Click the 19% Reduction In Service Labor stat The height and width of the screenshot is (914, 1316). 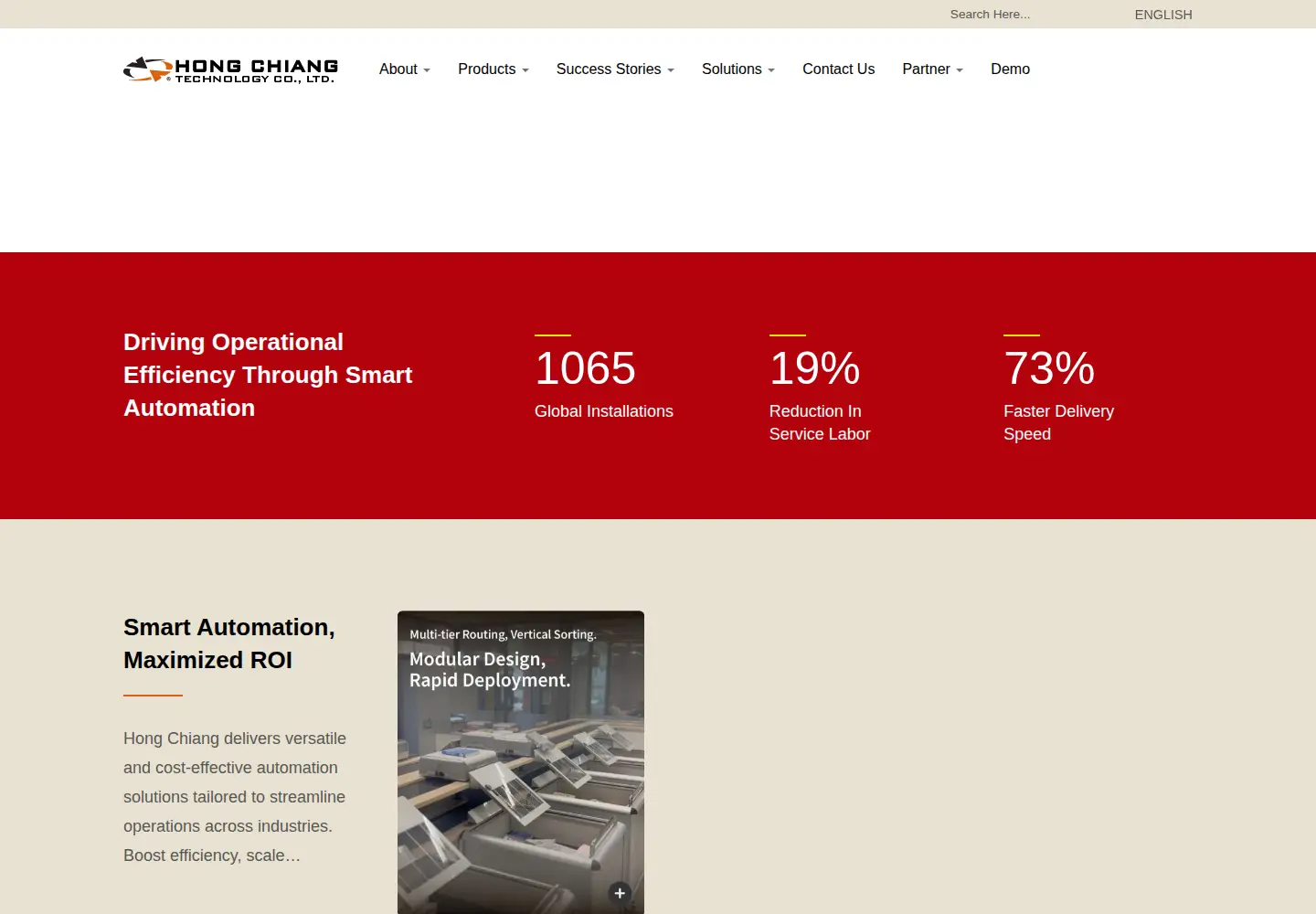tap(820, 389)
